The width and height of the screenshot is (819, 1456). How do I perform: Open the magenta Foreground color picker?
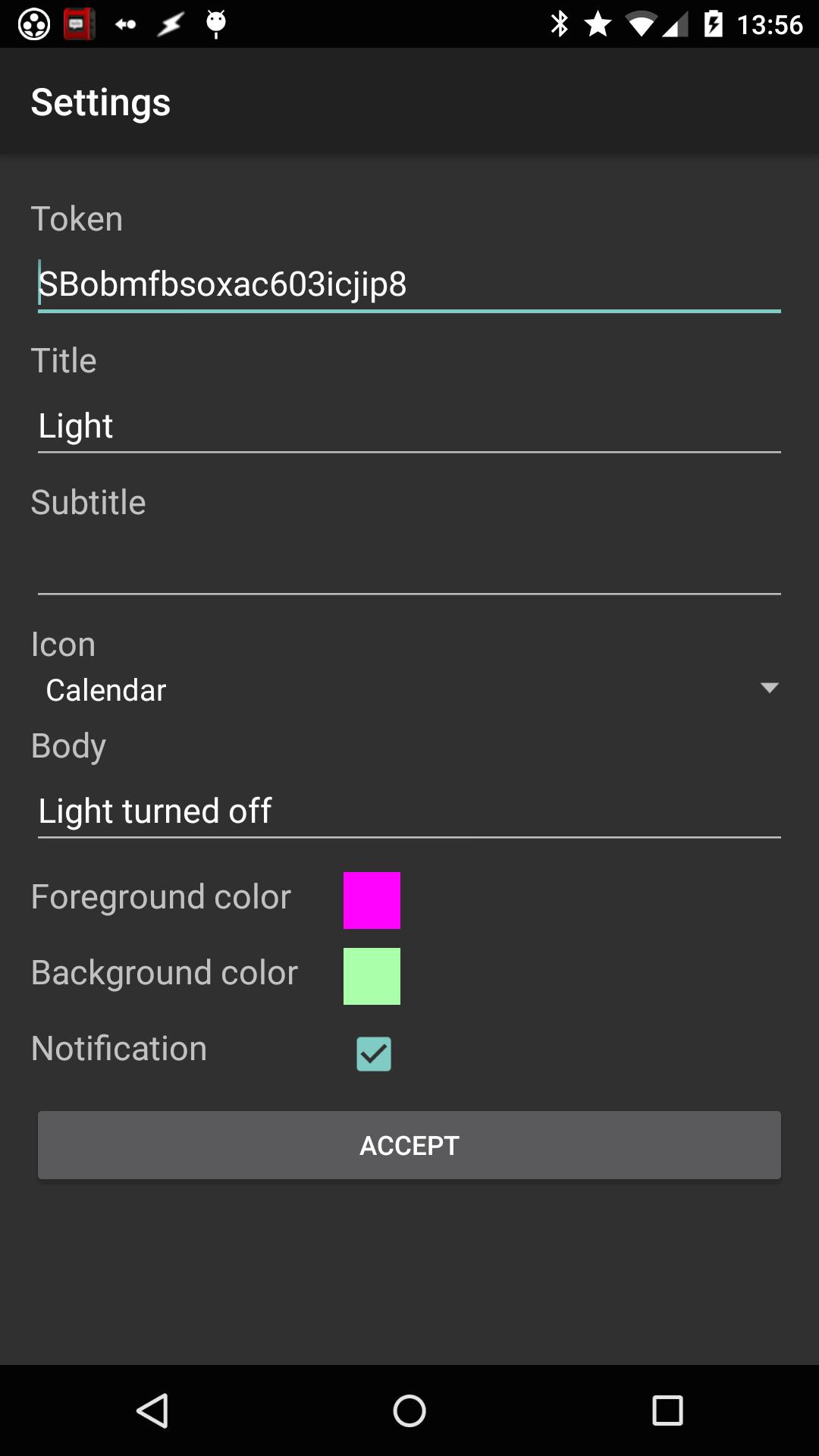[372, 899]
